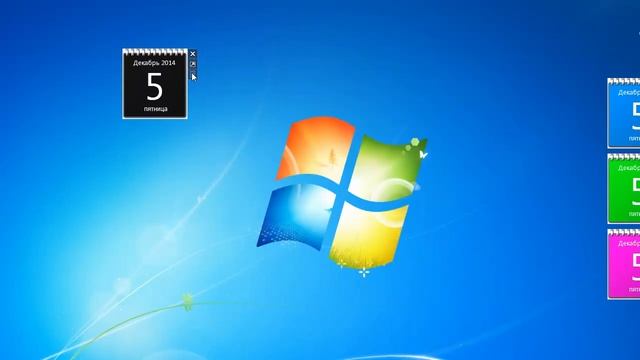Click the magenta calendar gadget at the right edge
Viewport: 640px width, 360px height.
click(x=624, y=264)
